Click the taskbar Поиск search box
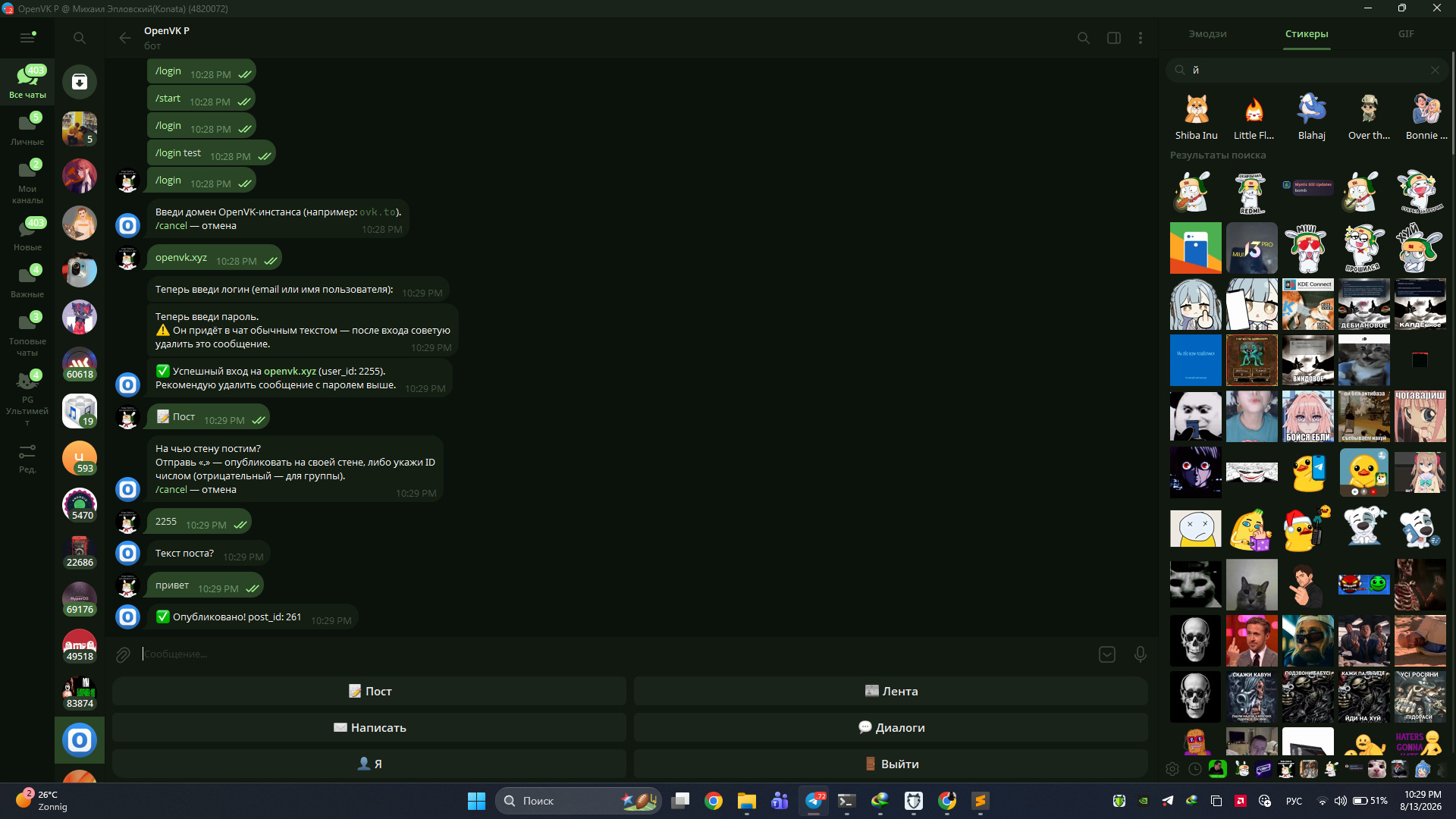Image resolution: width=1456 pixels, height=819 pixels. [579, 801]
